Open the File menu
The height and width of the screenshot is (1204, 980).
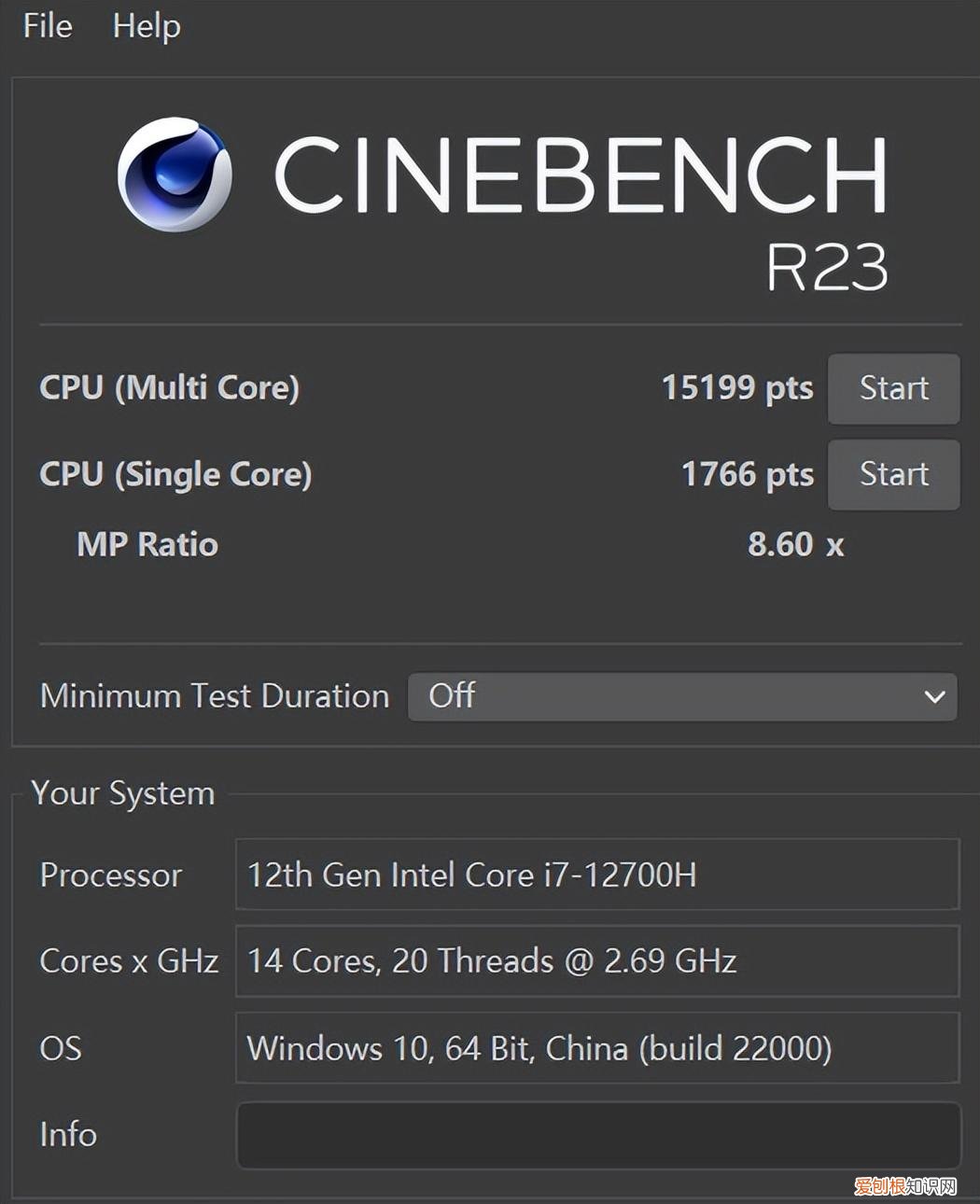[x=48, y=25]
